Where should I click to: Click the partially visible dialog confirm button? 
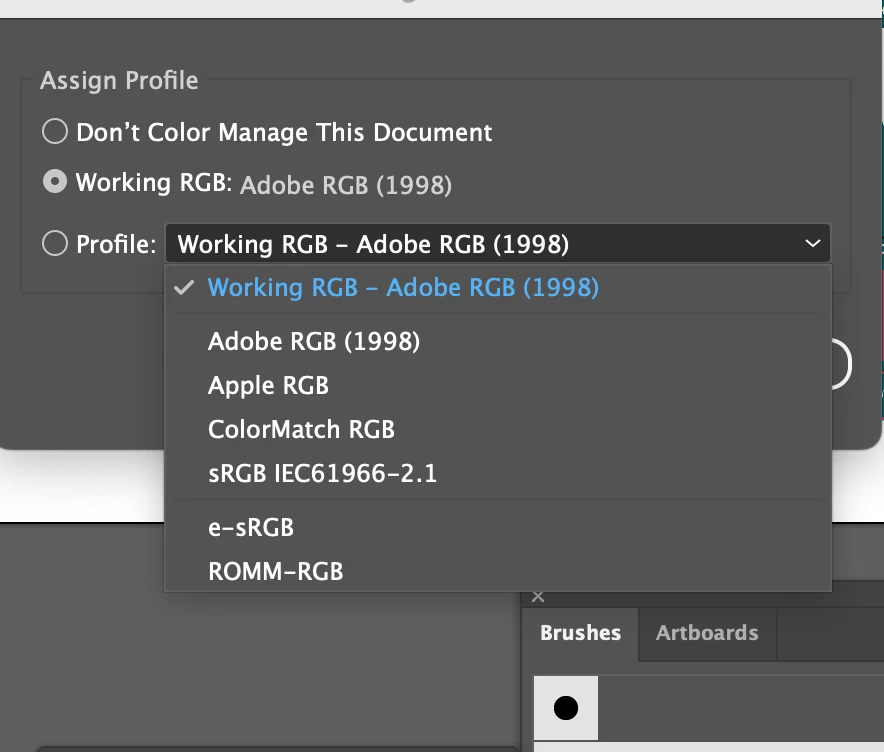pos(841,365)
